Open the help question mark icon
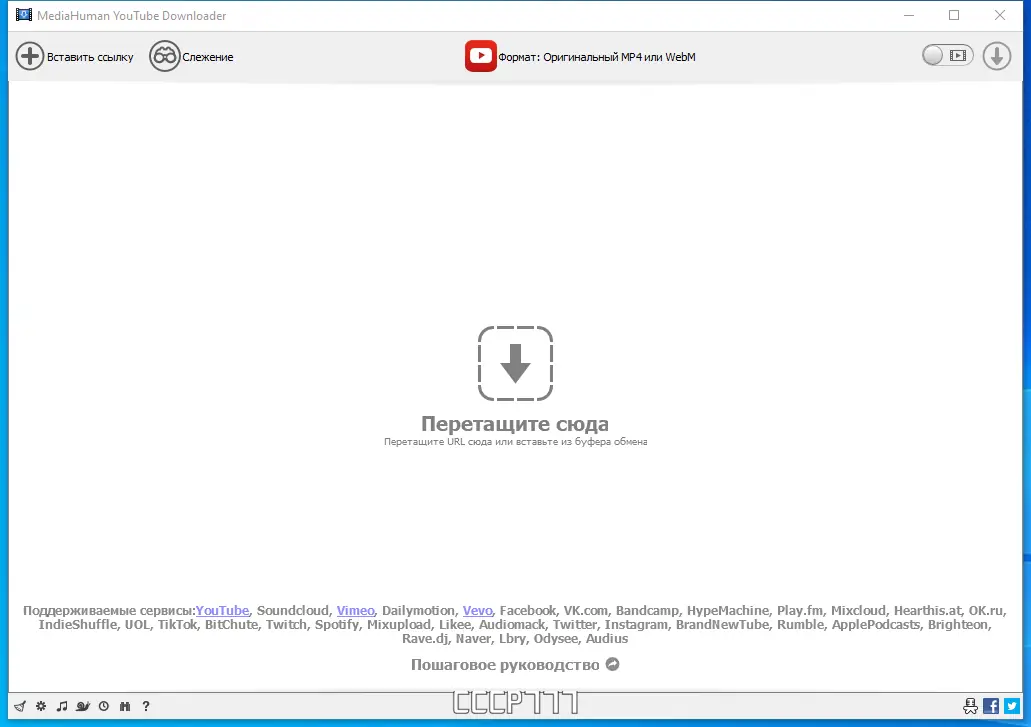Screen dimensions: 1031x727 pos(146,706)
